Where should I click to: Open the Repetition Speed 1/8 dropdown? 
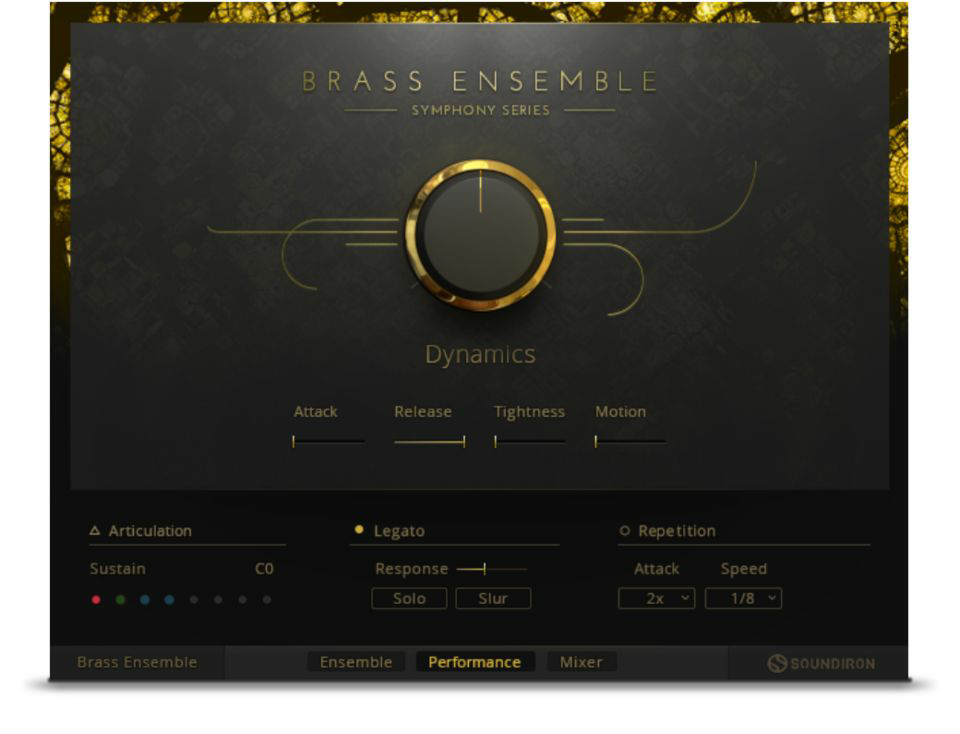[x=744, y=599]
